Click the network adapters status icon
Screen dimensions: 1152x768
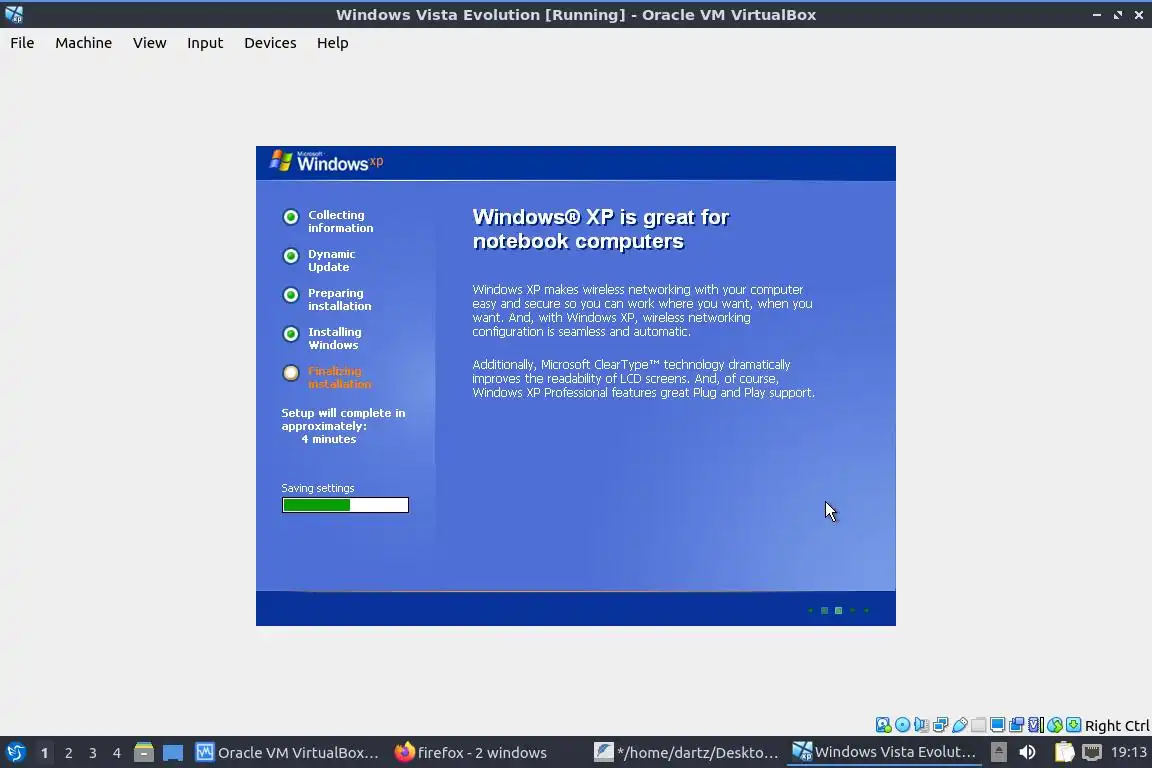click(x=940, y=725)
